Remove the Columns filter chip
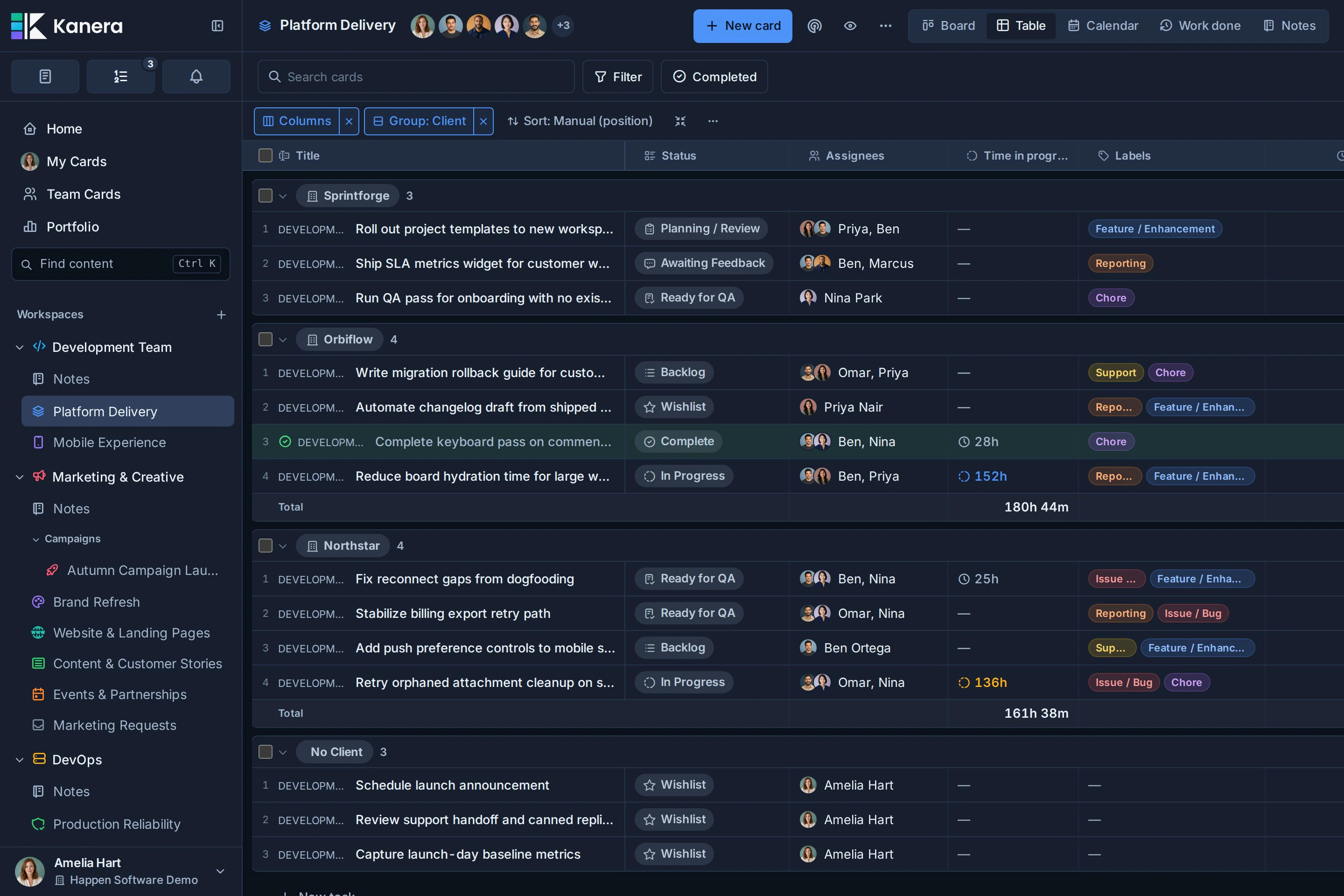Image resolution: width=1344 pixels, height=896 pixels. (349, 121)
